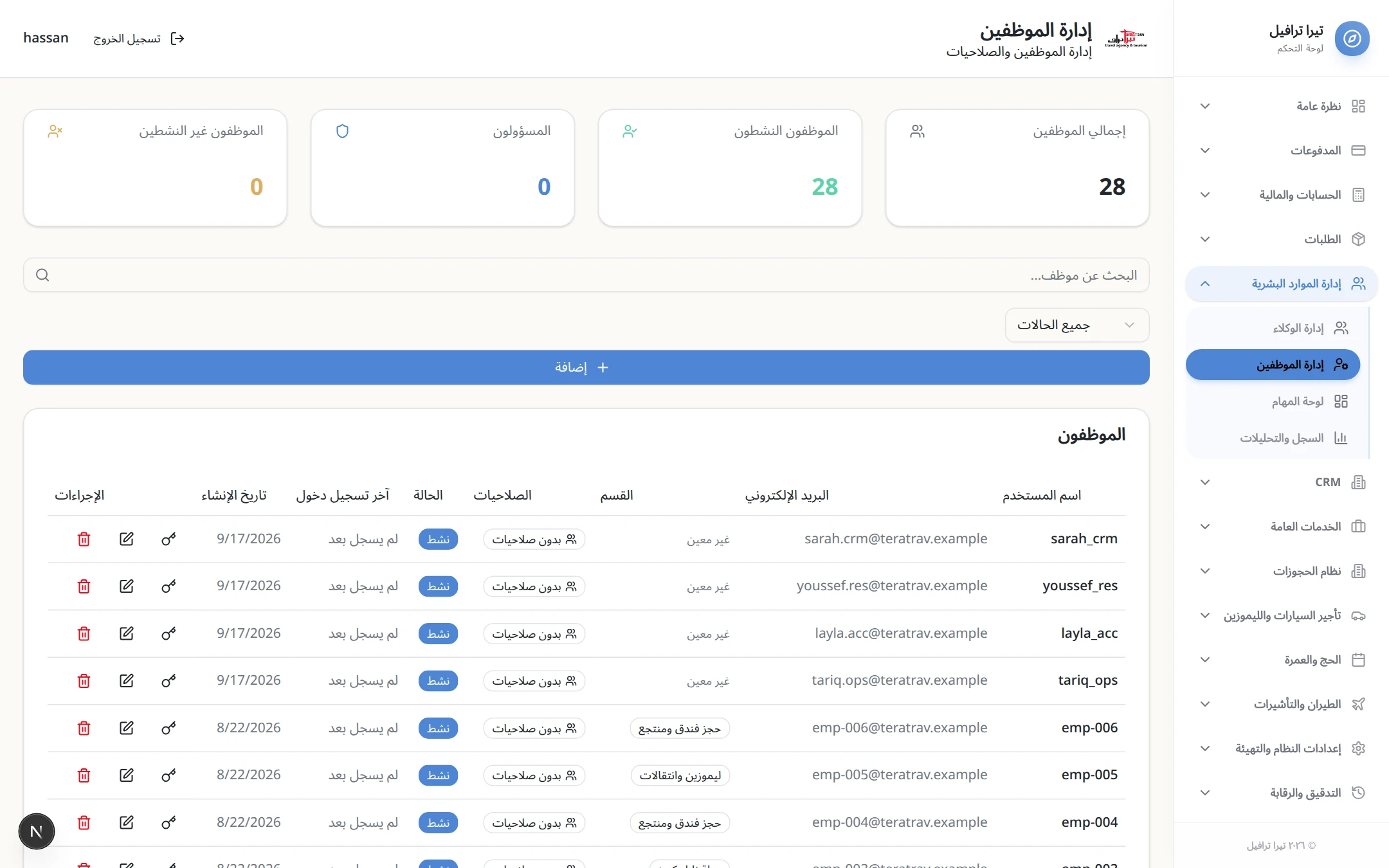Expand the CRM sidebar section
The image size is (1389, 868).
click(1281, 482)
